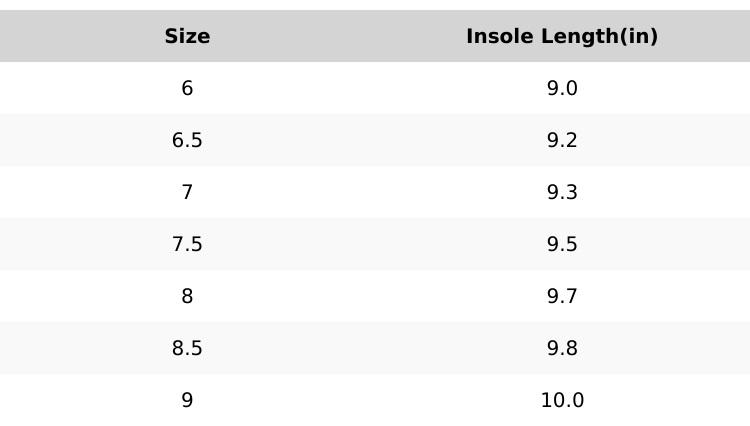The height and width of the screenshot is (426, 750).
Task: Select the size 6.5 cell
Action: (187, 141)
